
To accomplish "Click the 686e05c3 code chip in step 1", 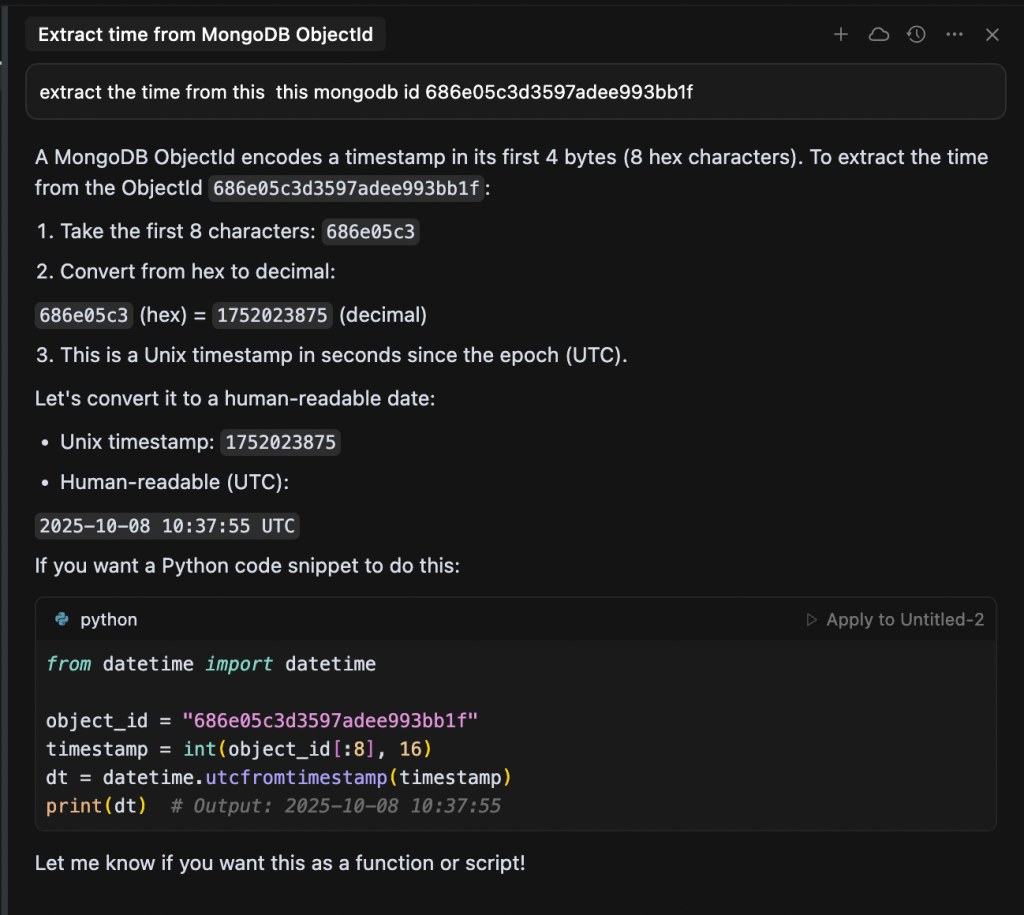I will pos(370,232).
